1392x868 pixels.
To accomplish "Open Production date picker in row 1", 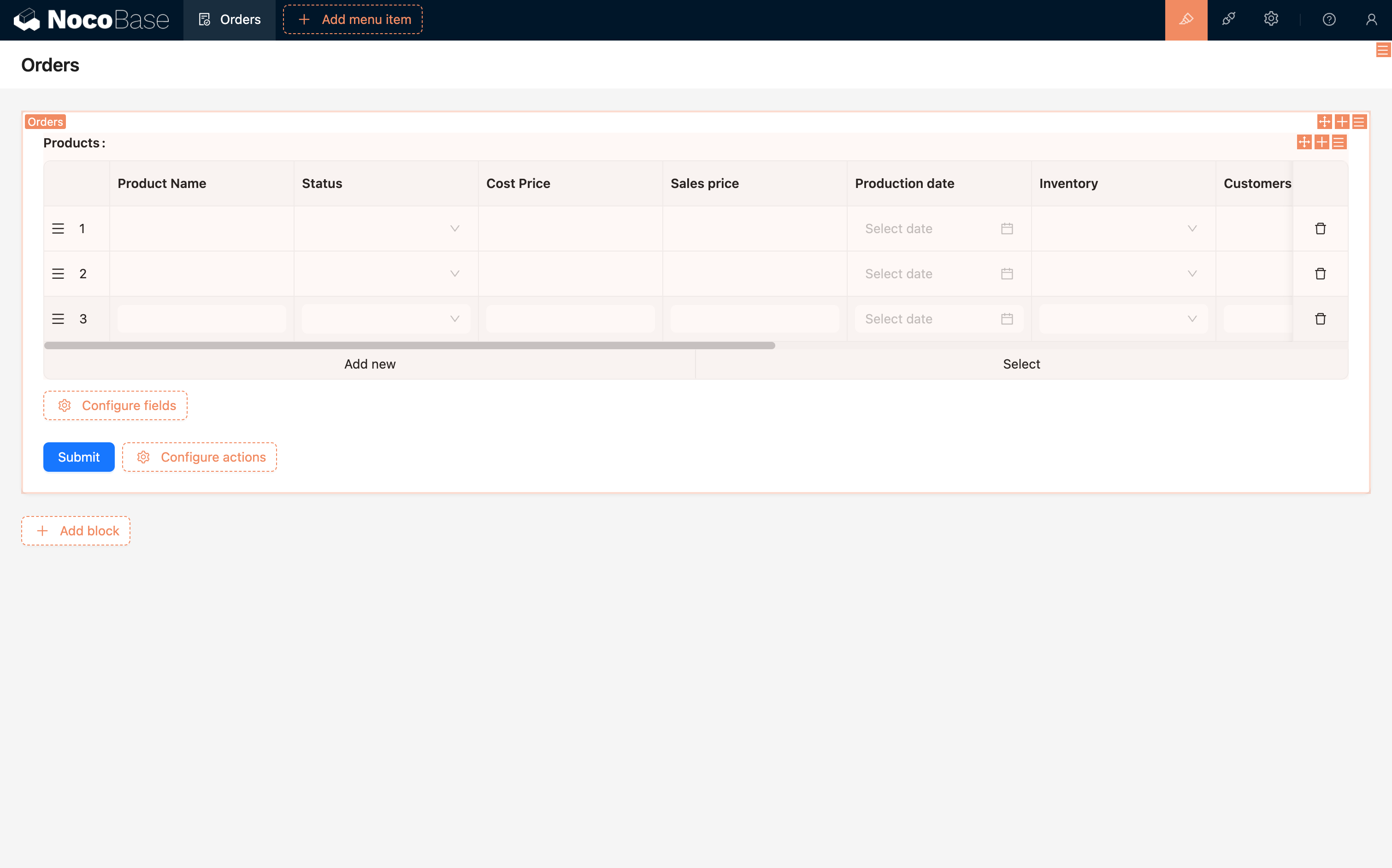I will pyautogui.click(x=938, y=229).
